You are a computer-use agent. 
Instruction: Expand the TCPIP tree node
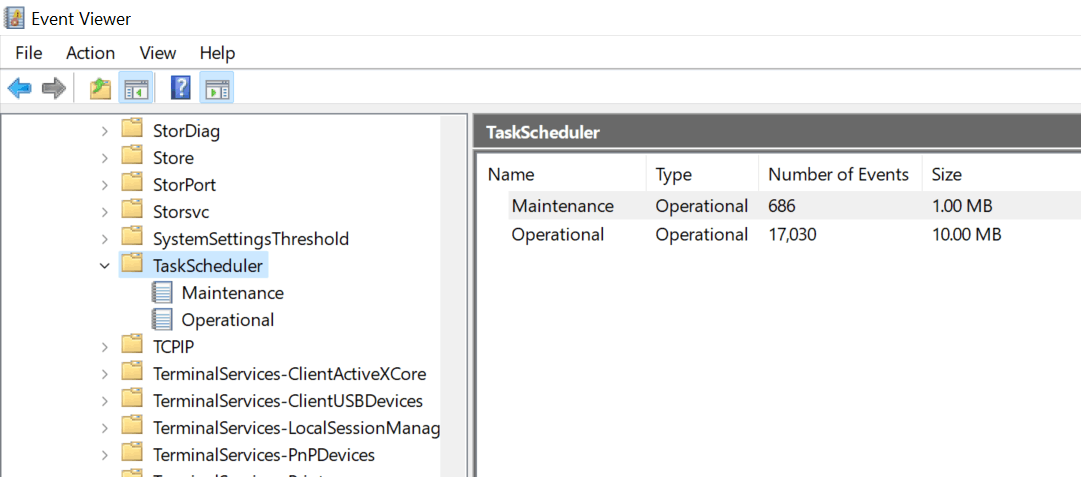pos(104,347)
